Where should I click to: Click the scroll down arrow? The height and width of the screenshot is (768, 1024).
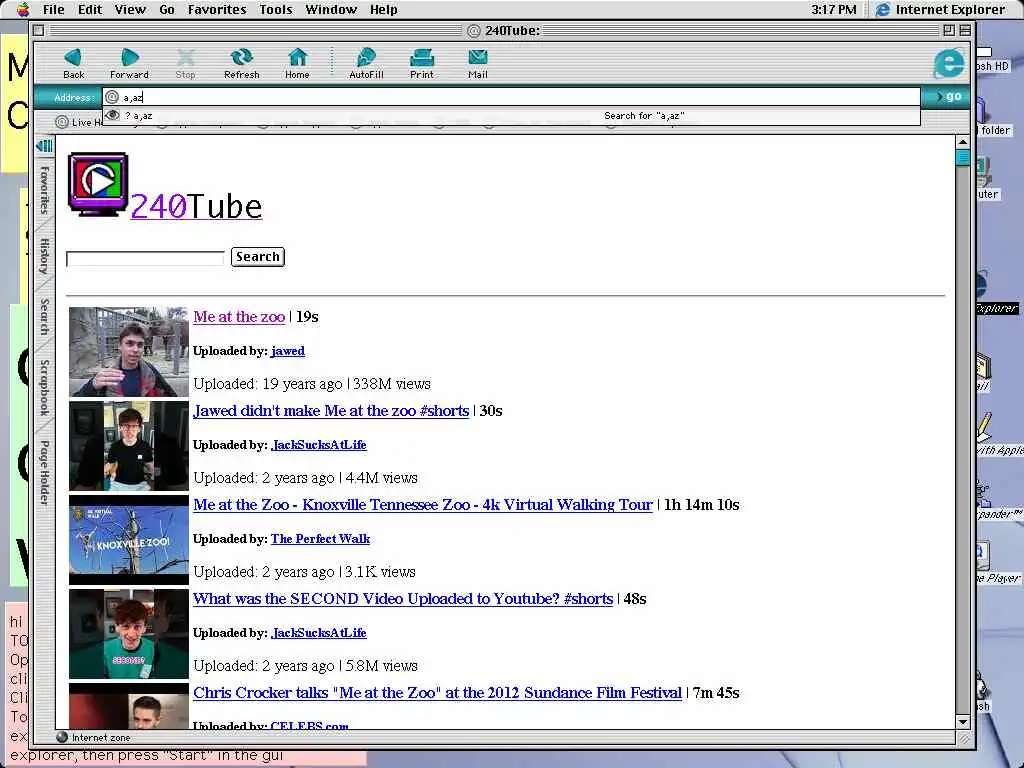click(963, 722)
